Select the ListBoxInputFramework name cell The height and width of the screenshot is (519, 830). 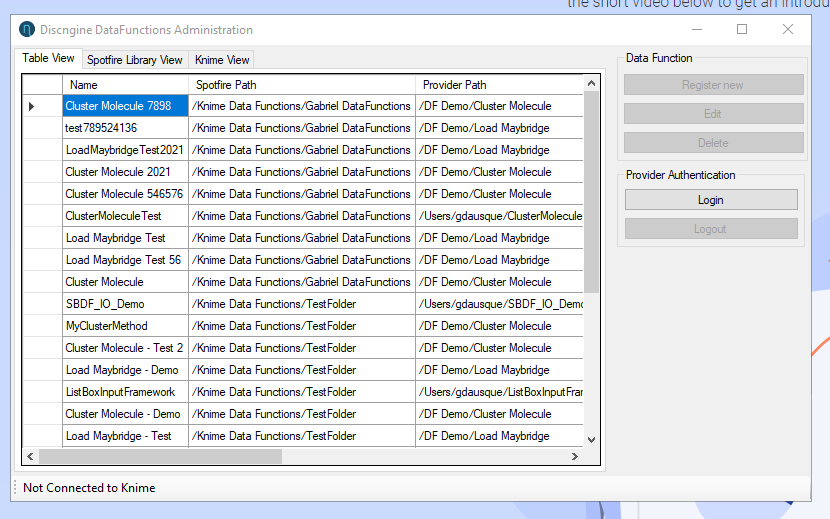pos(125,392)
